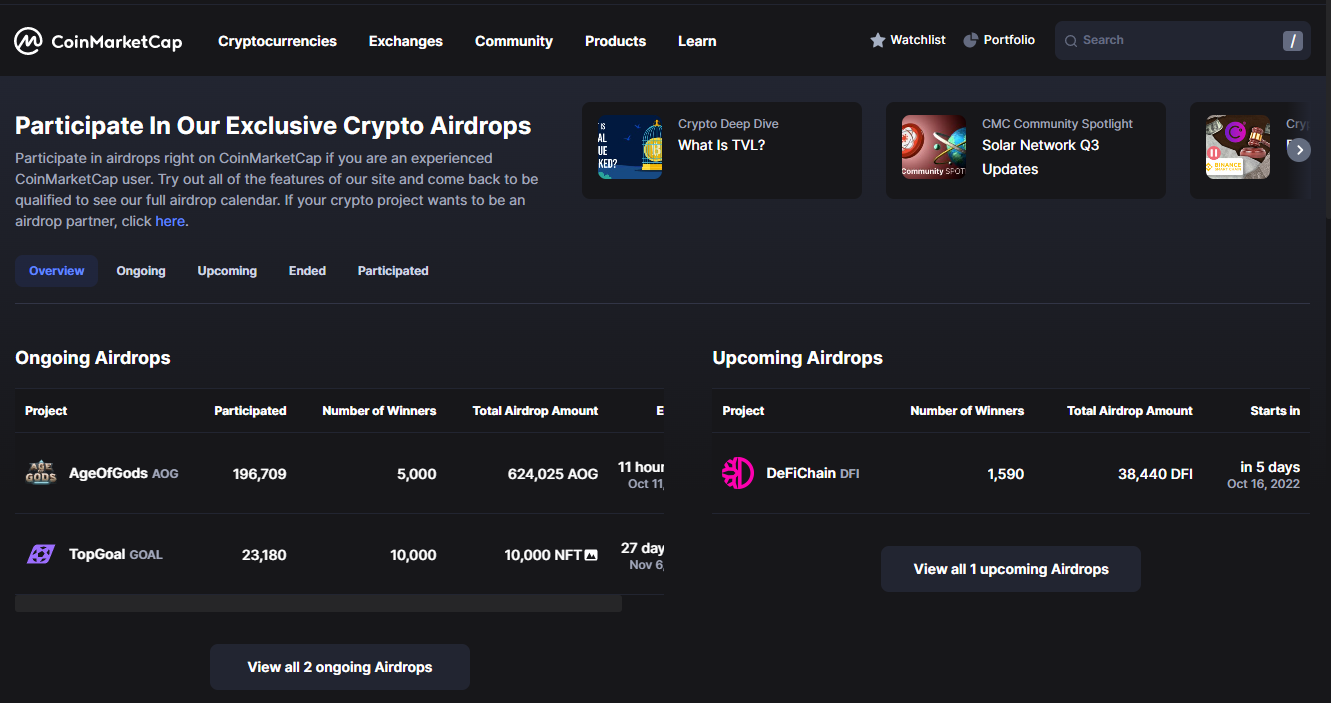
Task: Focus the Search input field
Action: (1182, 41)
